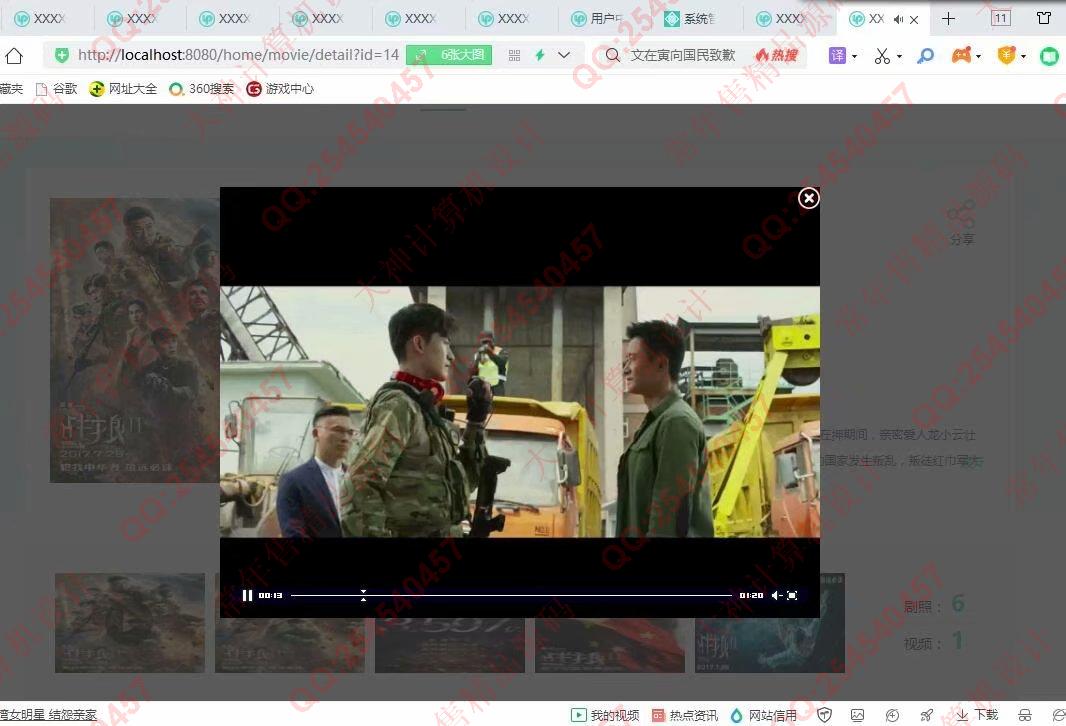Screen dimensions: 1066x726
Task: Expand the translate tool dropdown arrow
Action: tap(855, 56)
